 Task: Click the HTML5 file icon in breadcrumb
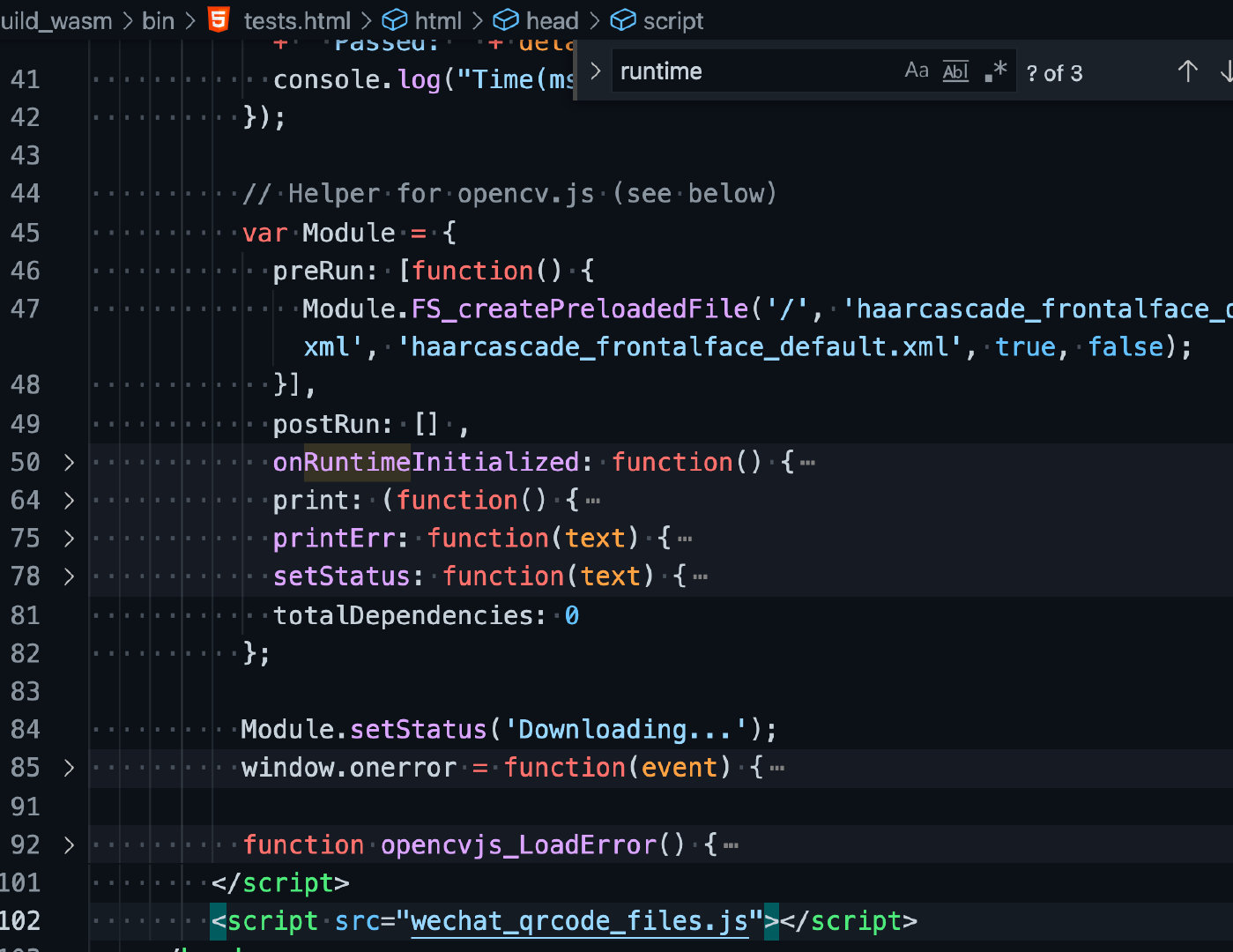pos(219,19)
